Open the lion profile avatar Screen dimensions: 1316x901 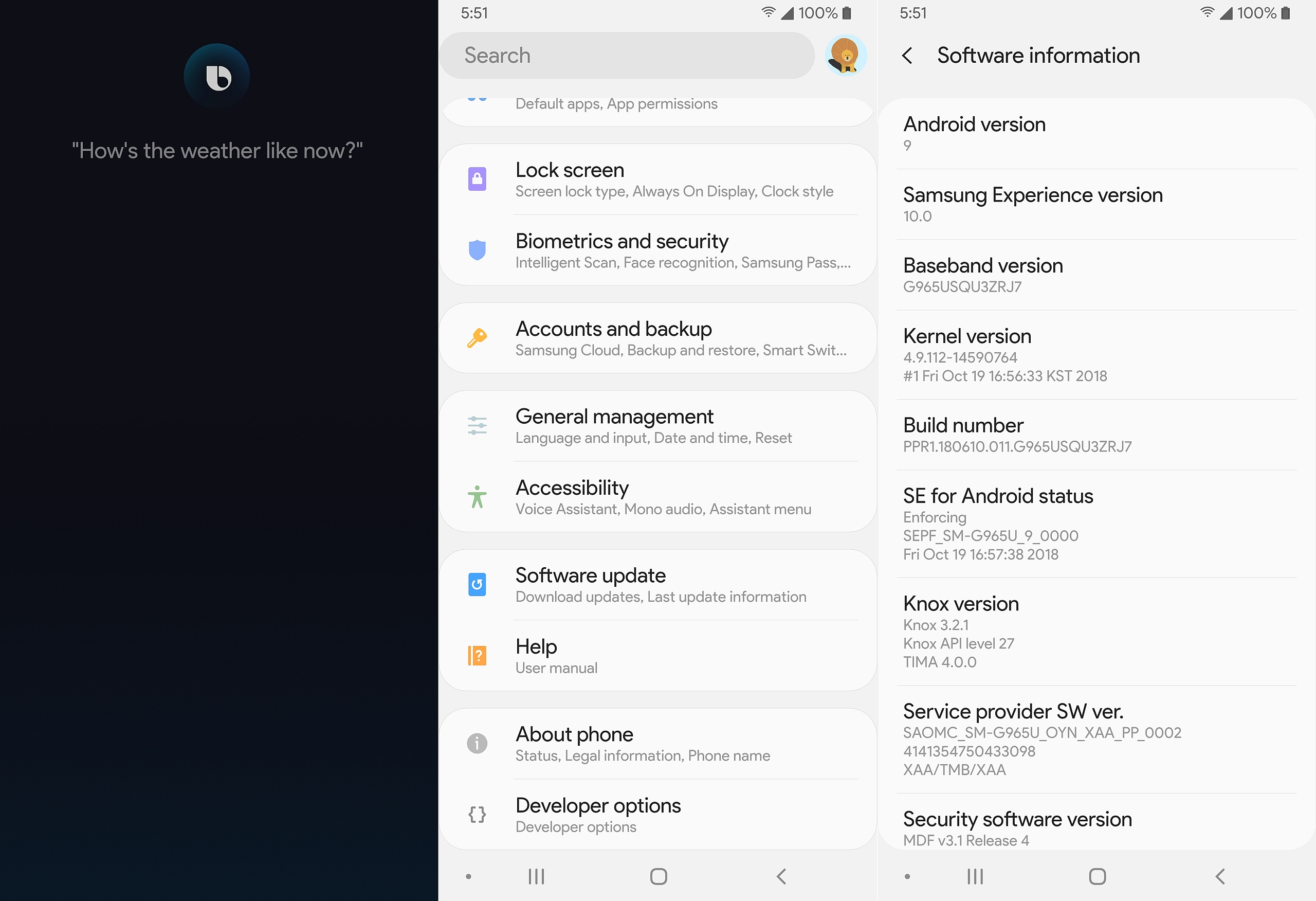pos(846,56)
